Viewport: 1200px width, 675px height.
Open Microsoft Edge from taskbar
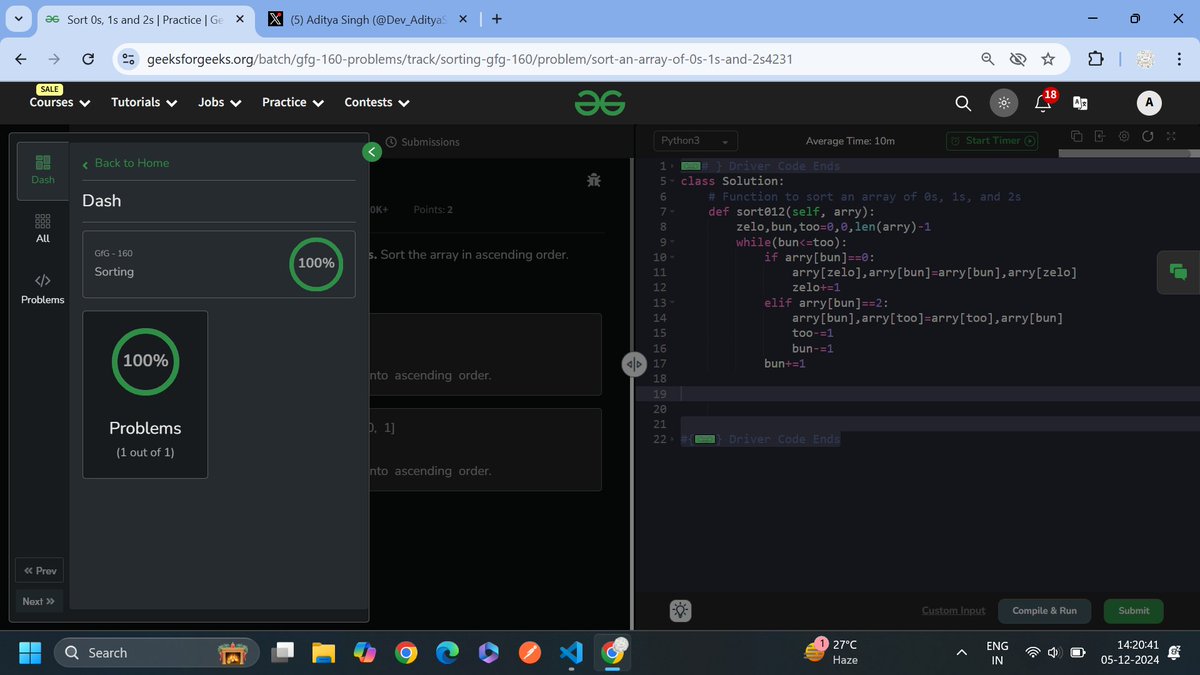coord(446,653)
